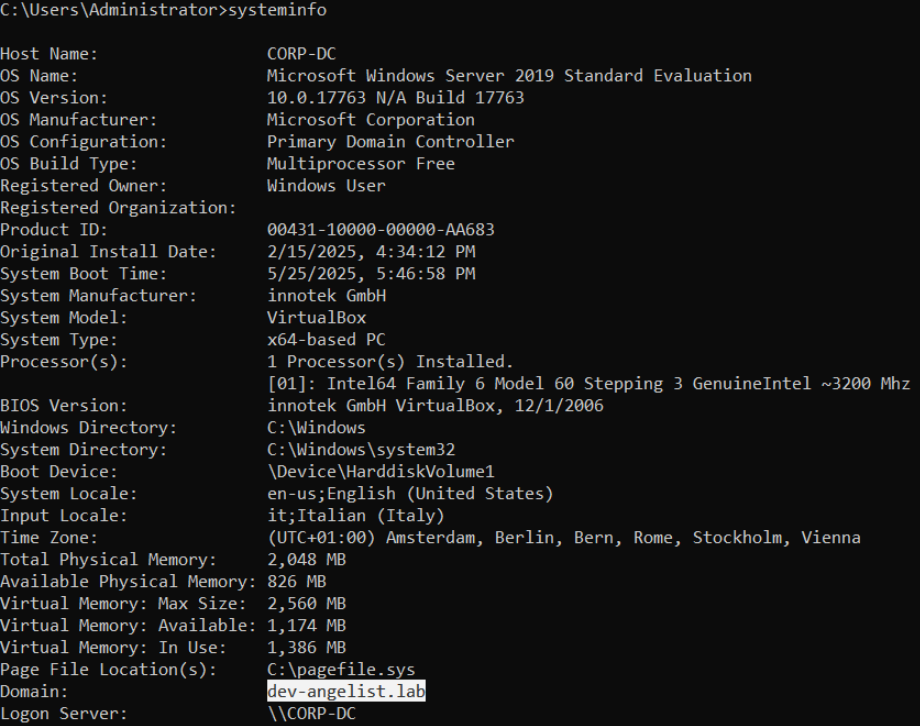This screenshot has width=920, height=726.
Task: Click the Windows Server 2019 OS name text
Action: 509,76
